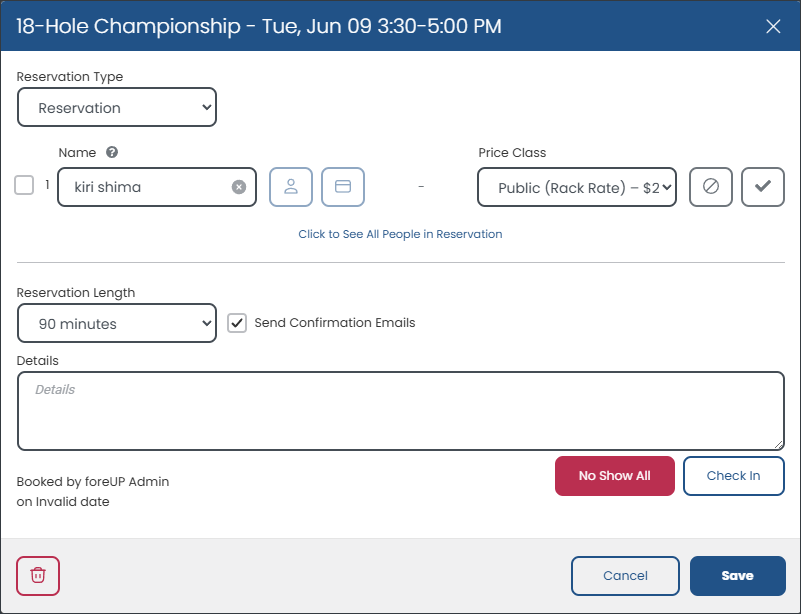Clear the name kiri shima field
The image size is (801, 614).
239,187
